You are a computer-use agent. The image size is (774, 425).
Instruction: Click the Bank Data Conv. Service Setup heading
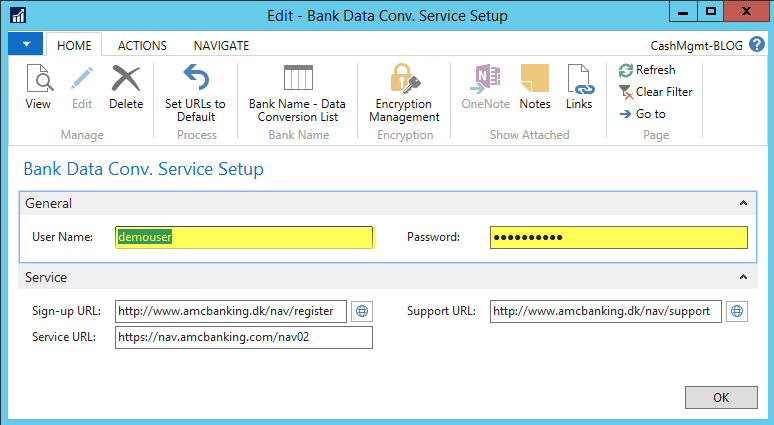(144, 169)
